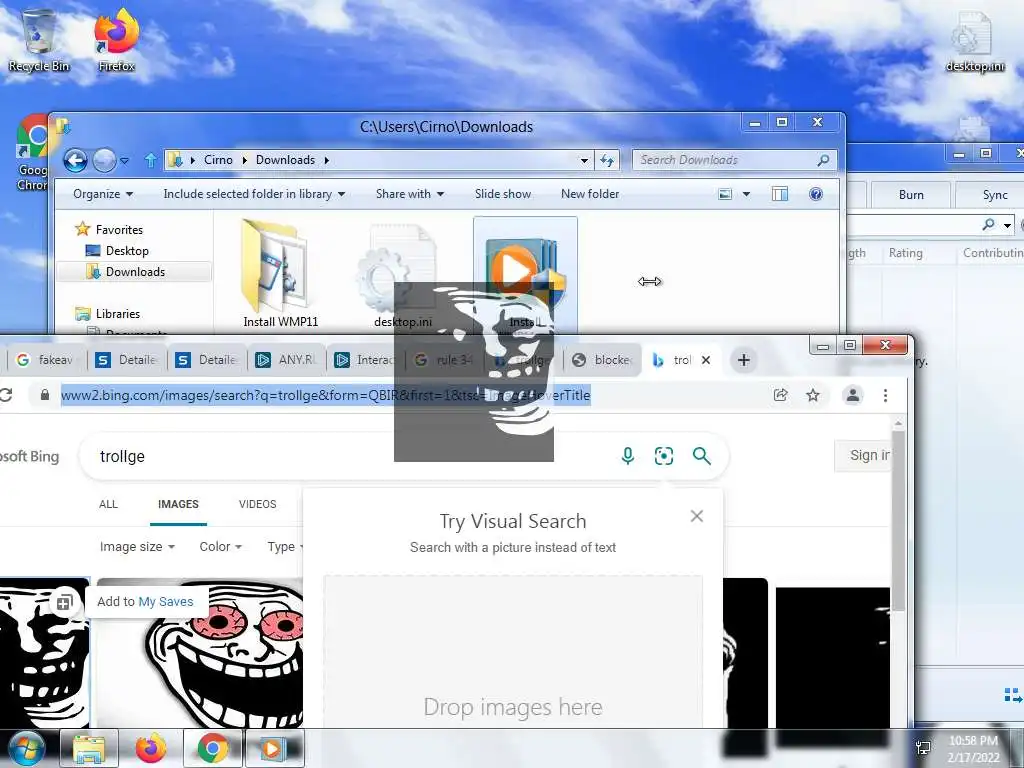Screen dimensions: 1024x768
Task: Change the view icon in Explorer toolbar
Action: pos(725,194)
